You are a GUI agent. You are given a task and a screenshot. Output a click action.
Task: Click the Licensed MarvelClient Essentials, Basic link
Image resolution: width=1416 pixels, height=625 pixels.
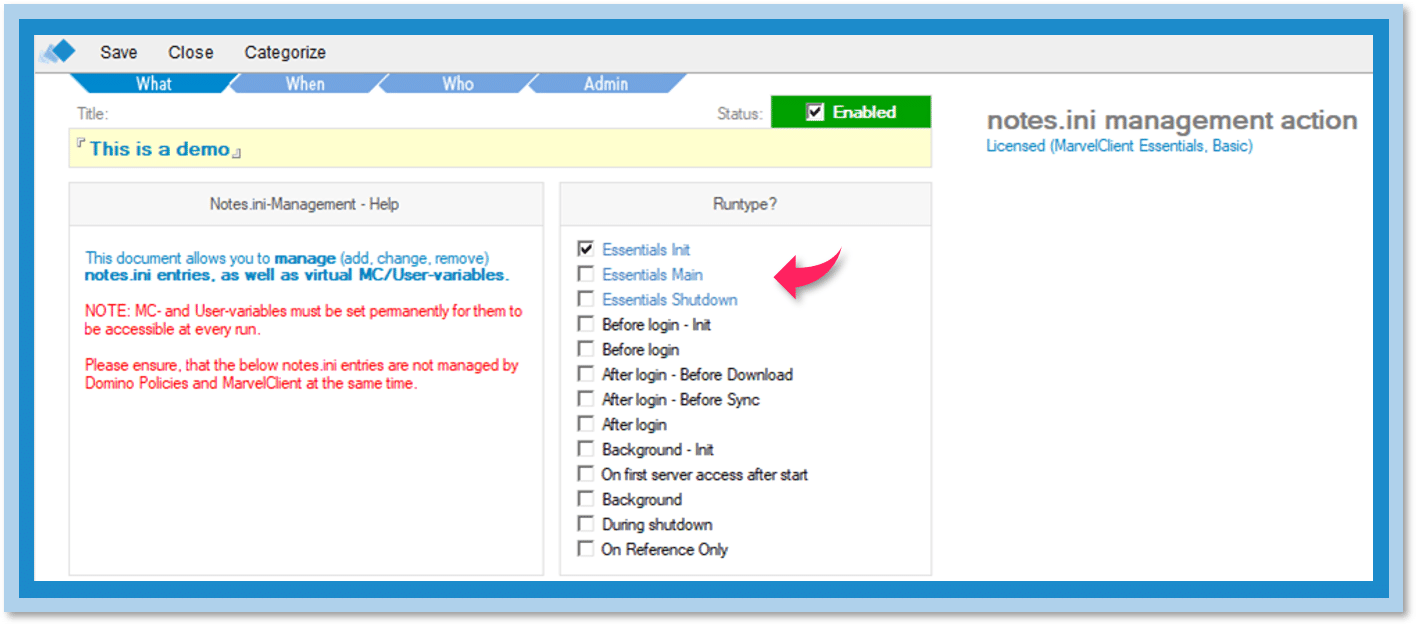(x=1119, y=146)
